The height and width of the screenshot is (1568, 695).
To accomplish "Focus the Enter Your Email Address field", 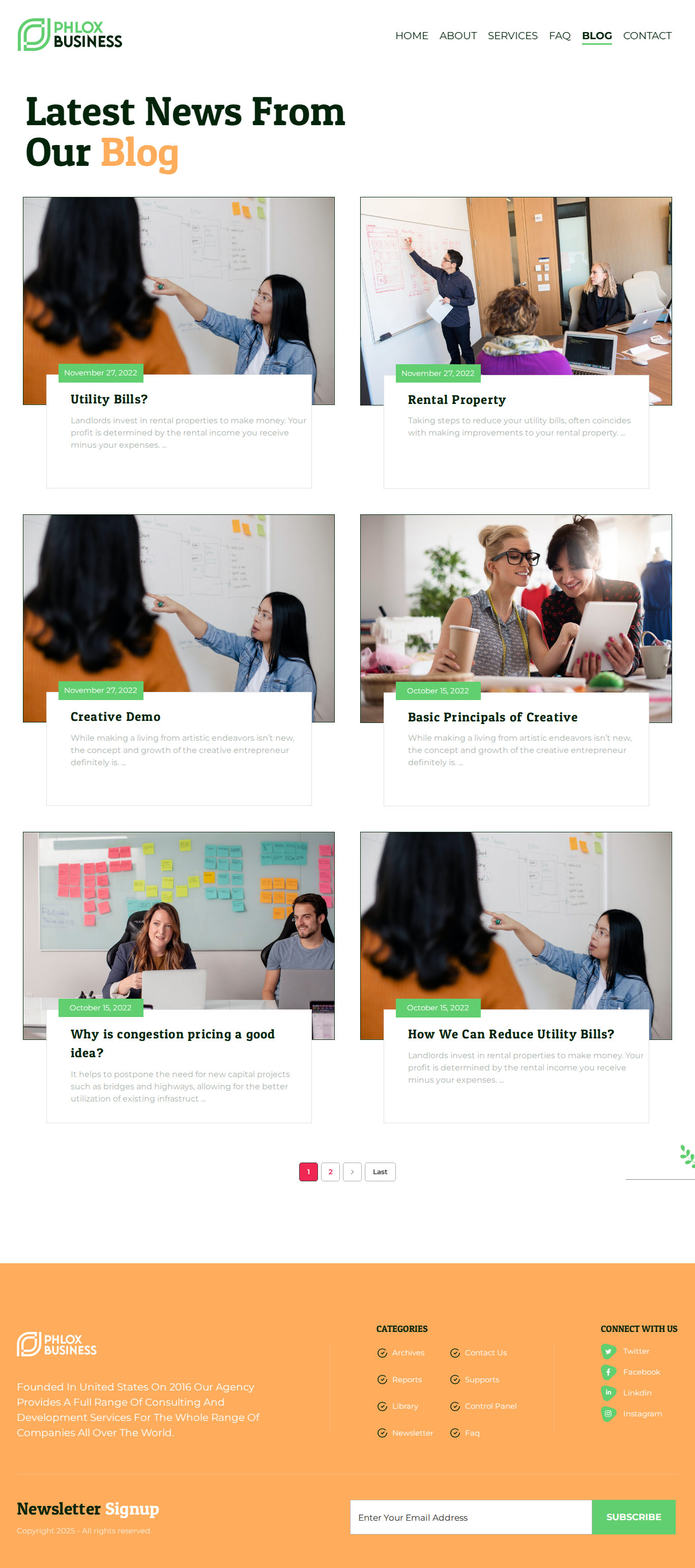I will click(471, 1518).
